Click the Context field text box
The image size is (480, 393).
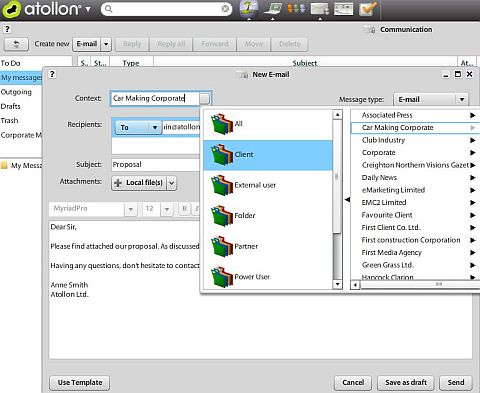[x=155, y=98]
